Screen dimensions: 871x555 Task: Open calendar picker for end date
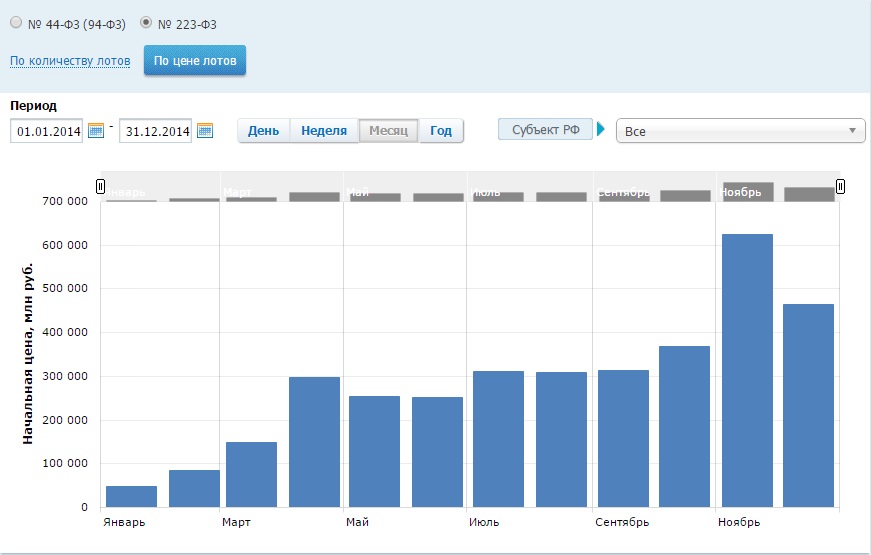pos(205,131)
